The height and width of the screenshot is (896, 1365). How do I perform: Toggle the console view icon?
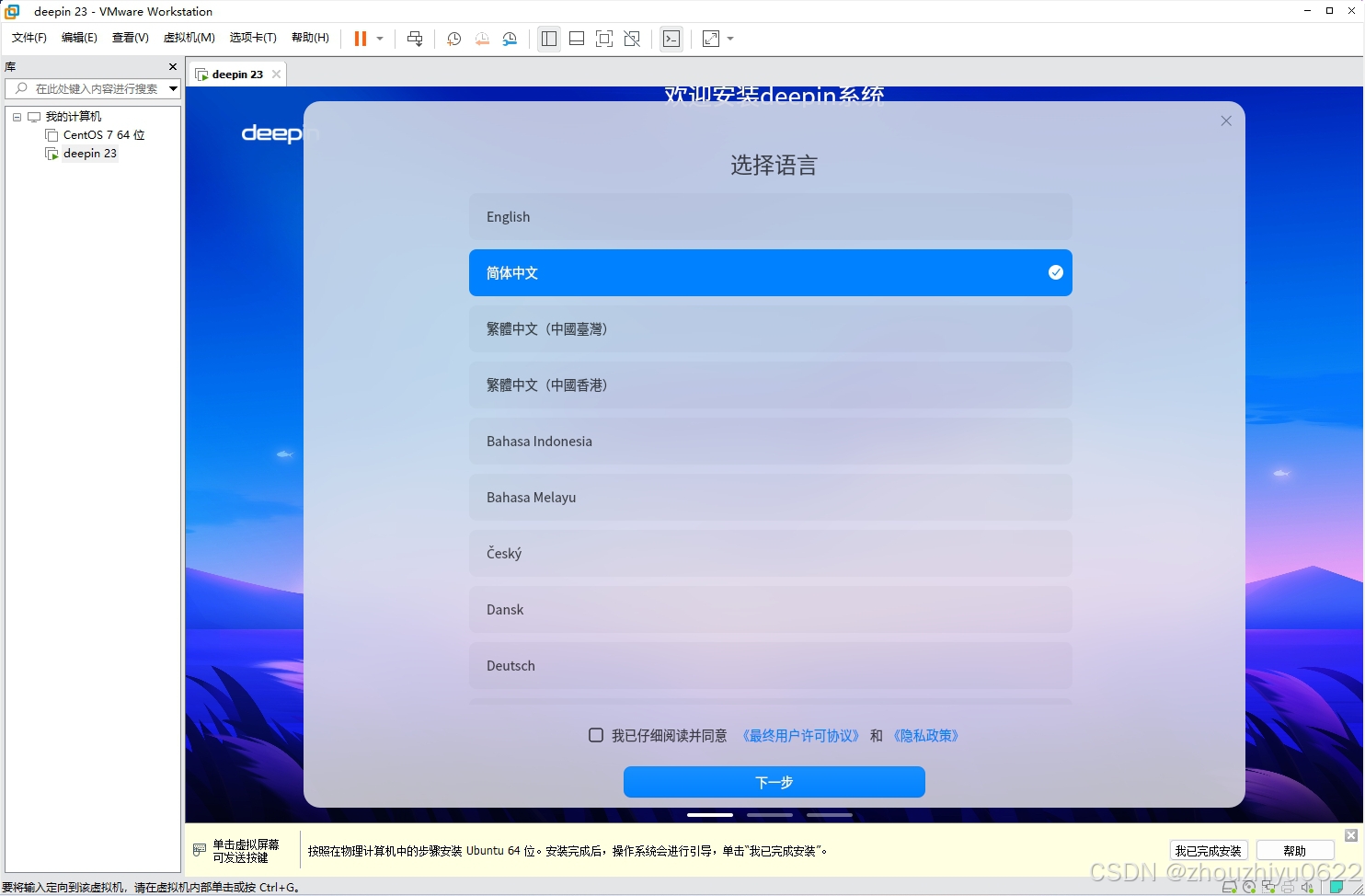click(671, 39)
